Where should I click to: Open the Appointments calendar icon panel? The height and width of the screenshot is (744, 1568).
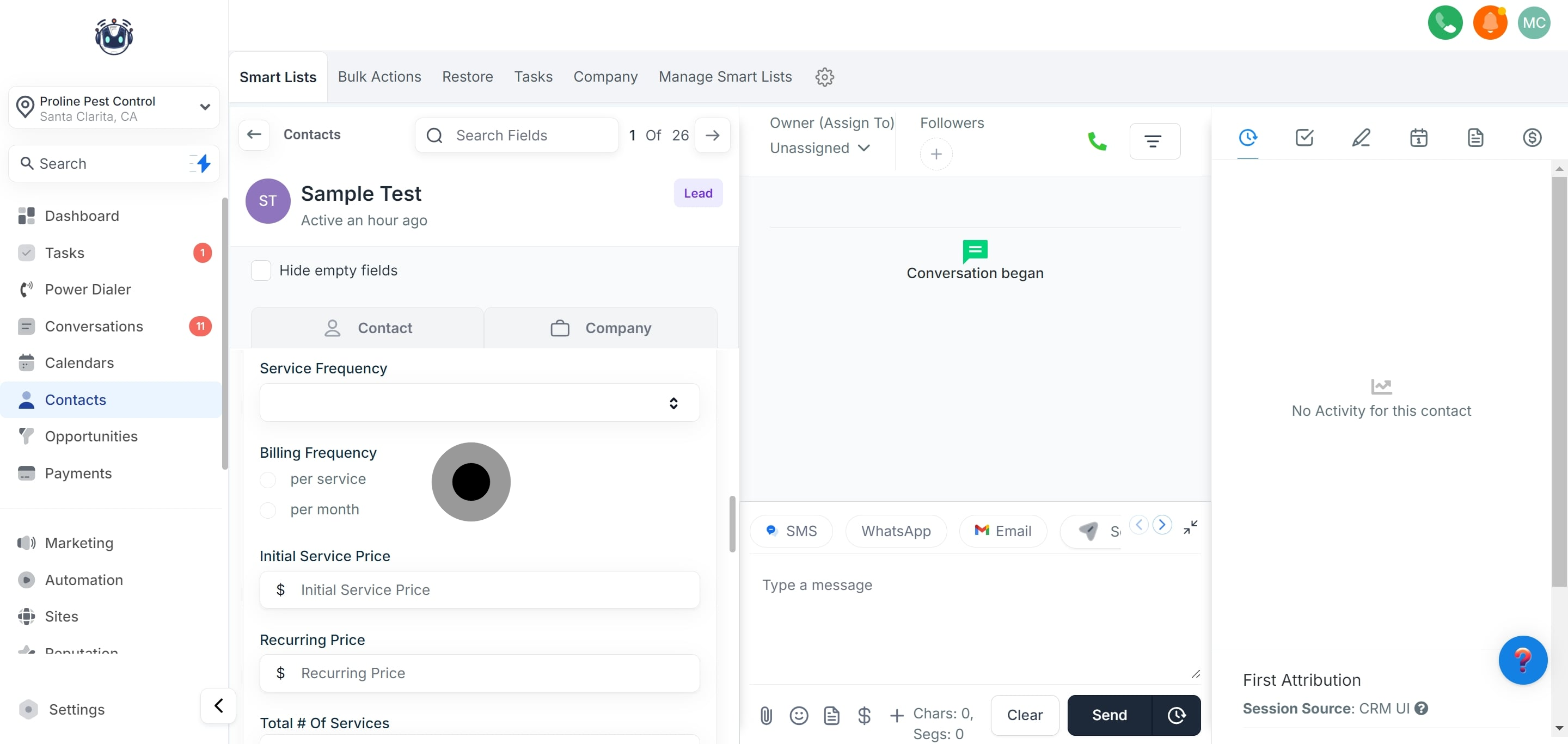pyautogui.click(x=1418, y=138)
